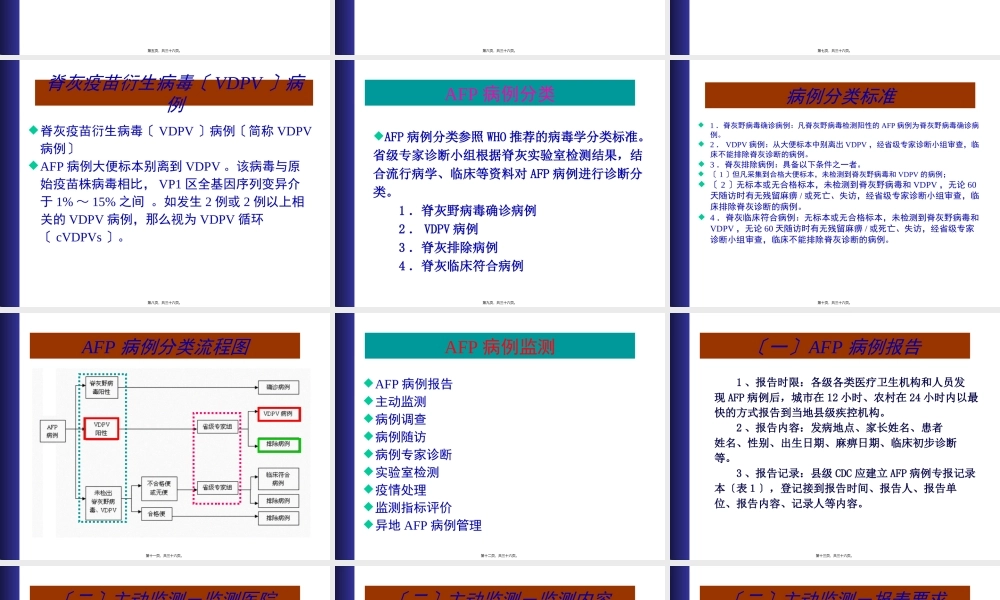Click the teal 'AFP 病例监测' title banner
Screen dimensions: 1000x600
pyautogui.click(x=499, y=346)
